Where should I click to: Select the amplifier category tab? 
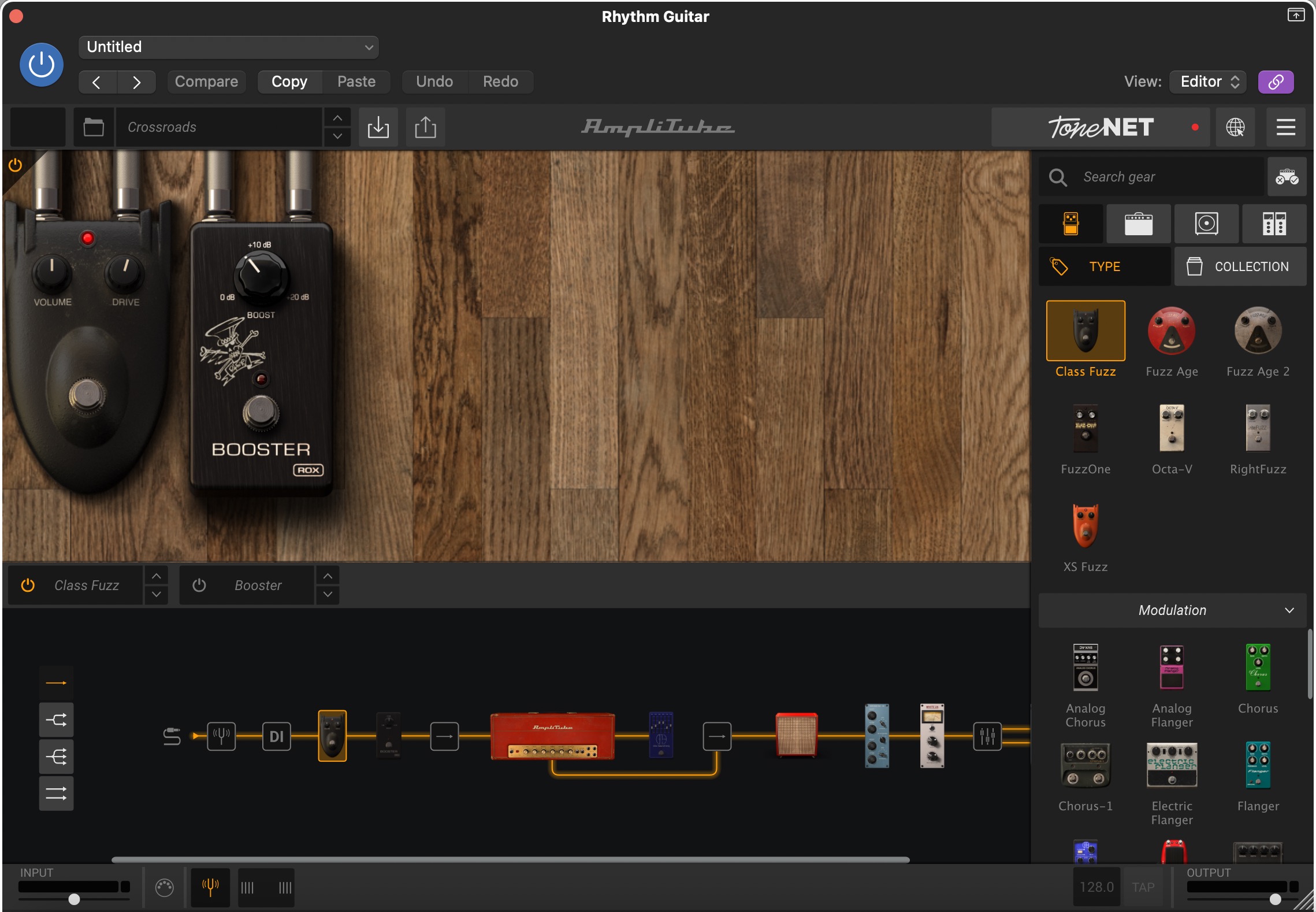[1138, 224]
